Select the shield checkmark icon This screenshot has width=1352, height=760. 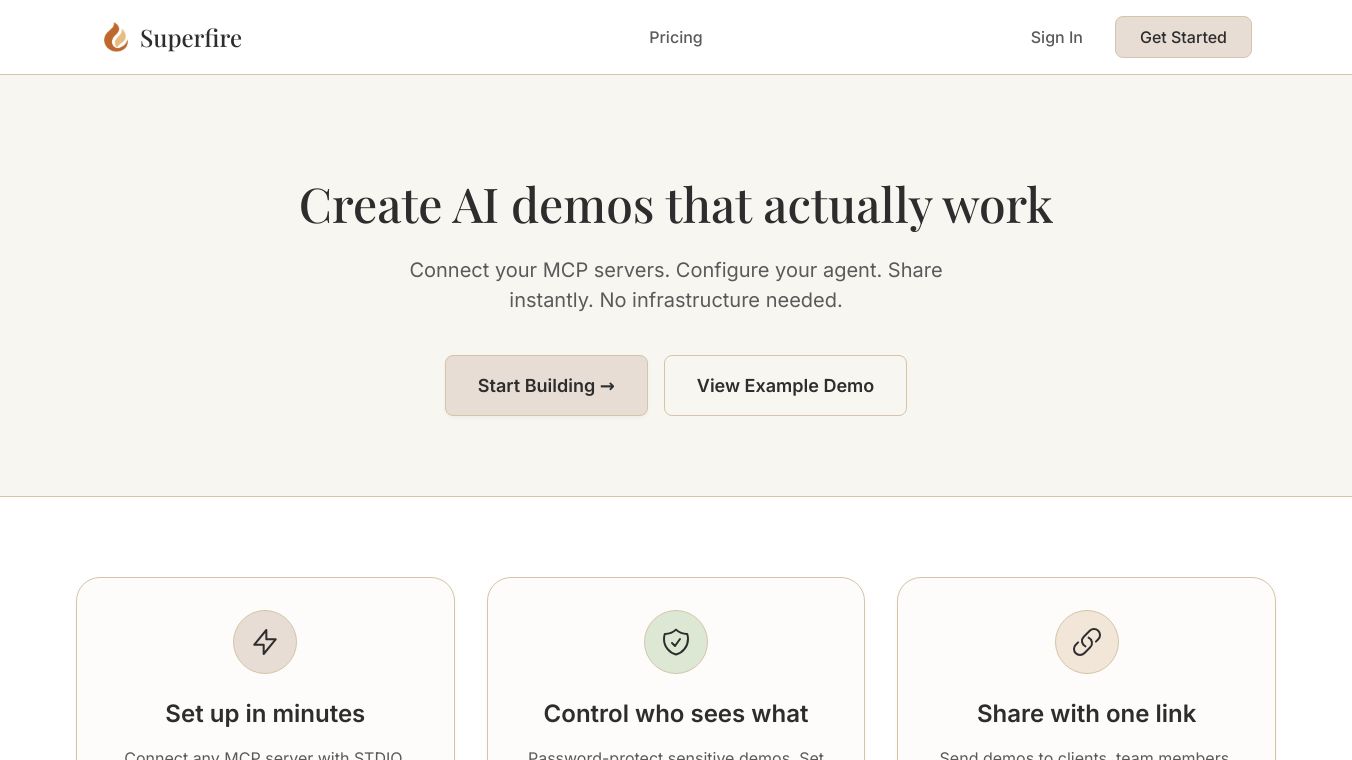click(x=676, y=642)
